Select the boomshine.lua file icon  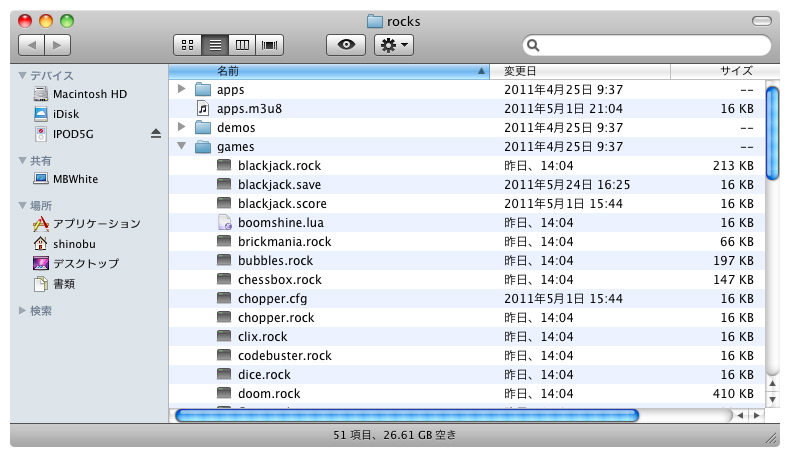[x=224, y=223]
